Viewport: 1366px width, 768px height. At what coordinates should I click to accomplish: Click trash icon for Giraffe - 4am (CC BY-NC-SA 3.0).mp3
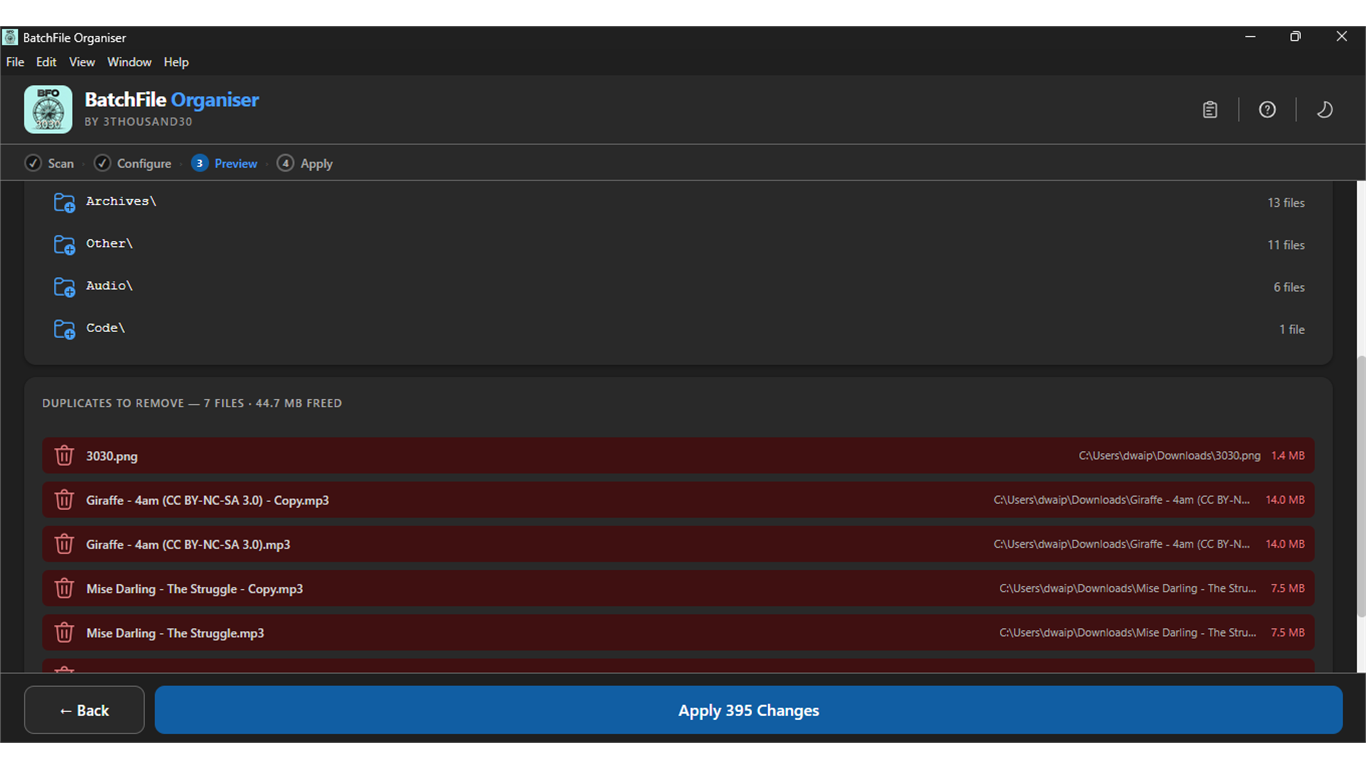(x=64, y=544)
